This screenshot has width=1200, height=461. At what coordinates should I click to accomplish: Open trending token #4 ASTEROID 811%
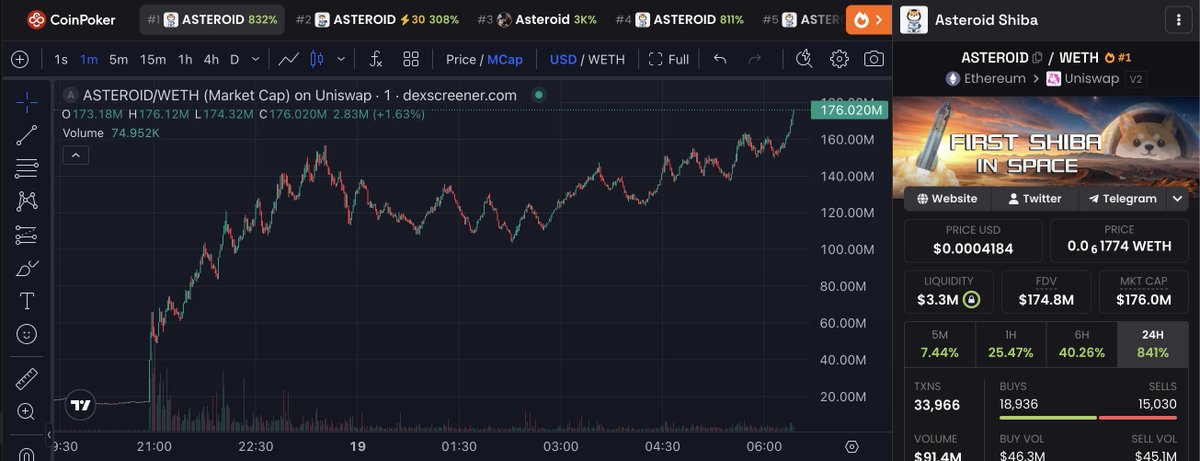[x=679, y=19]
